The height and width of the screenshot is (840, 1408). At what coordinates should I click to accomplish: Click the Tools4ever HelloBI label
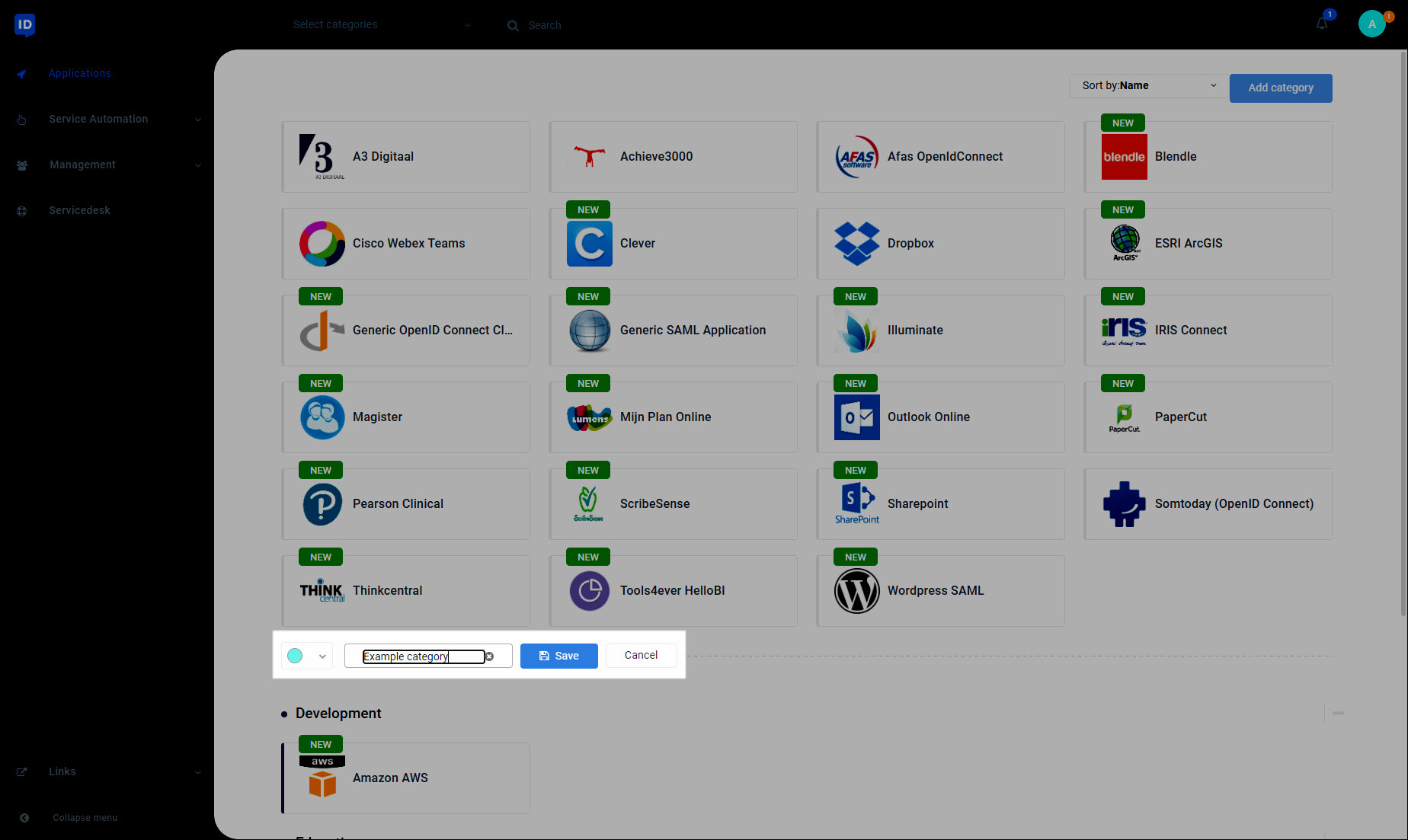point(672,591)
